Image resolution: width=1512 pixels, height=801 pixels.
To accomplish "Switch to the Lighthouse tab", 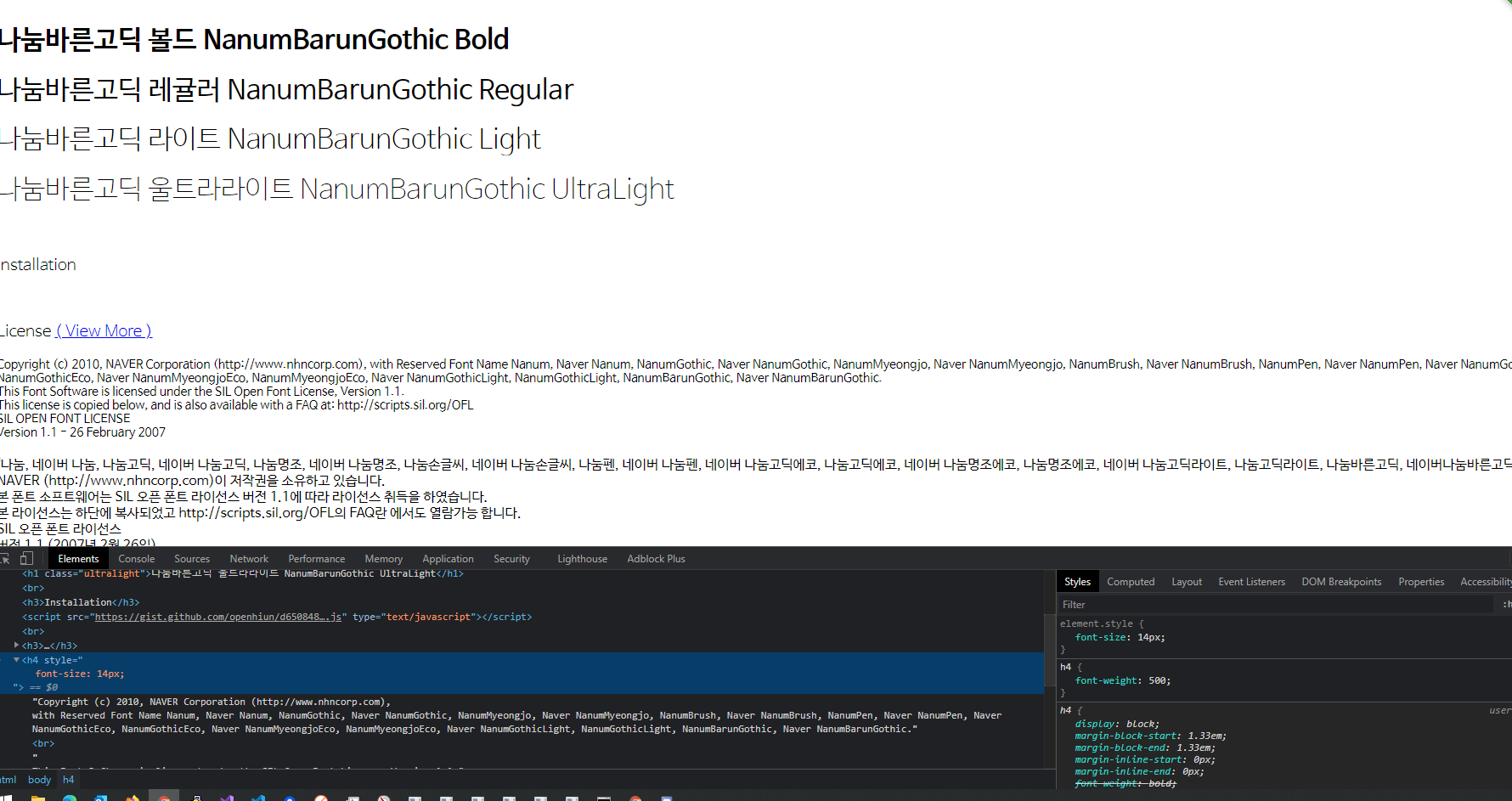I will pyautogui.click(x=582, y=558).
